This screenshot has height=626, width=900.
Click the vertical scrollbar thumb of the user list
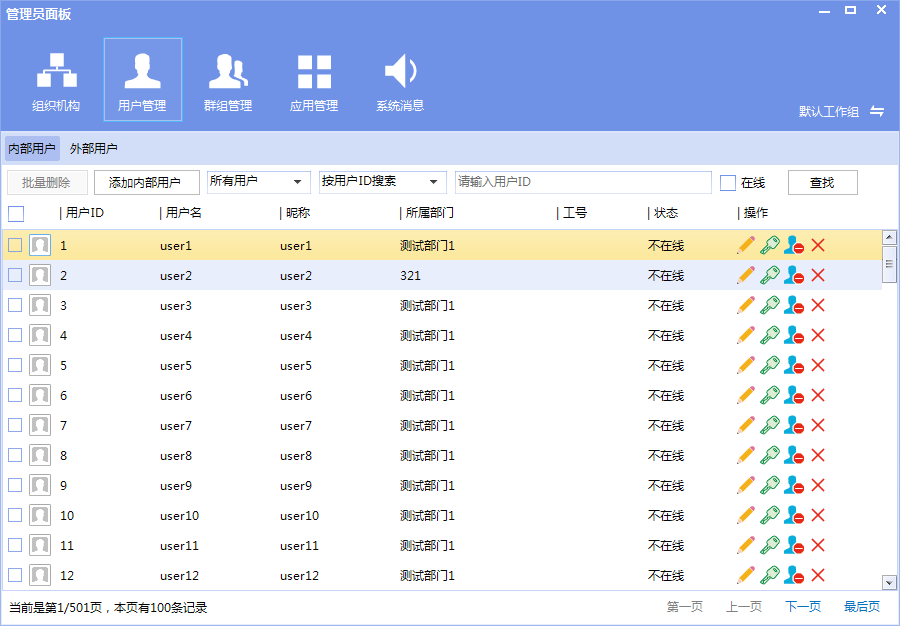click(889, 264)
